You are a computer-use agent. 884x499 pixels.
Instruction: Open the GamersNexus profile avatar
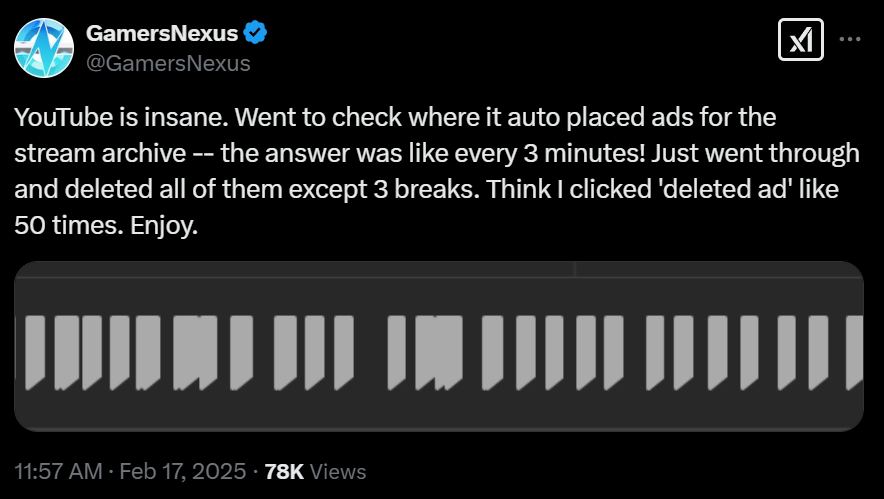[44, 48]
